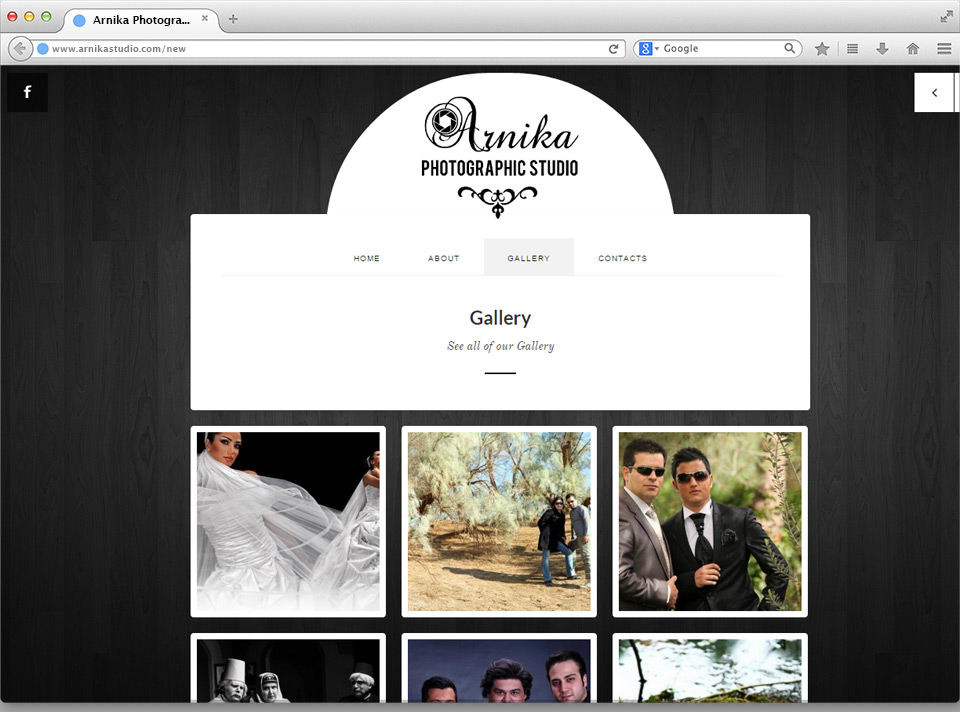Open the downloads arrow icon

point(882,49)
